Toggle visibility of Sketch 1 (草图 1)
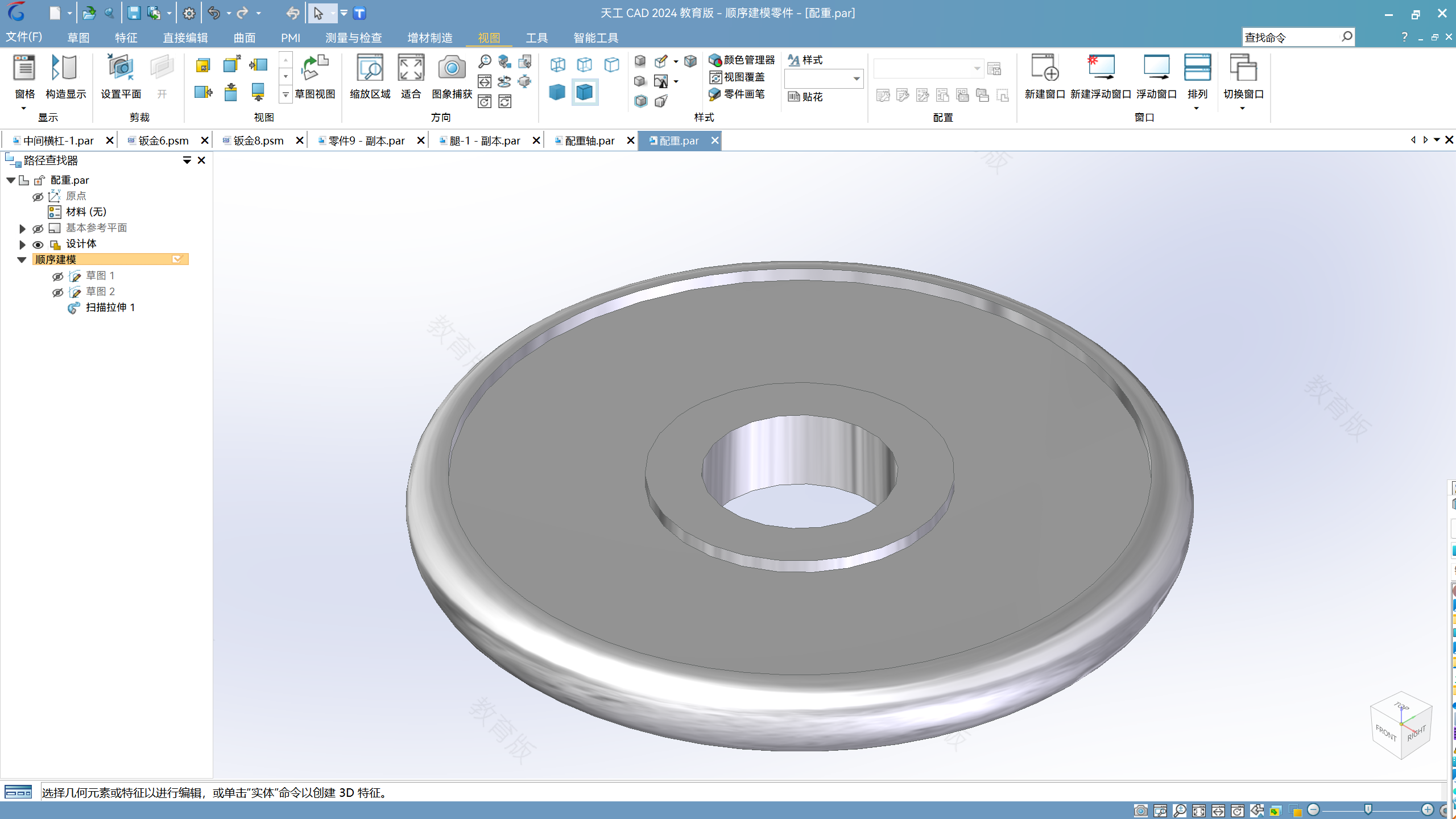The image size is (1456, 819). [57, 276]
